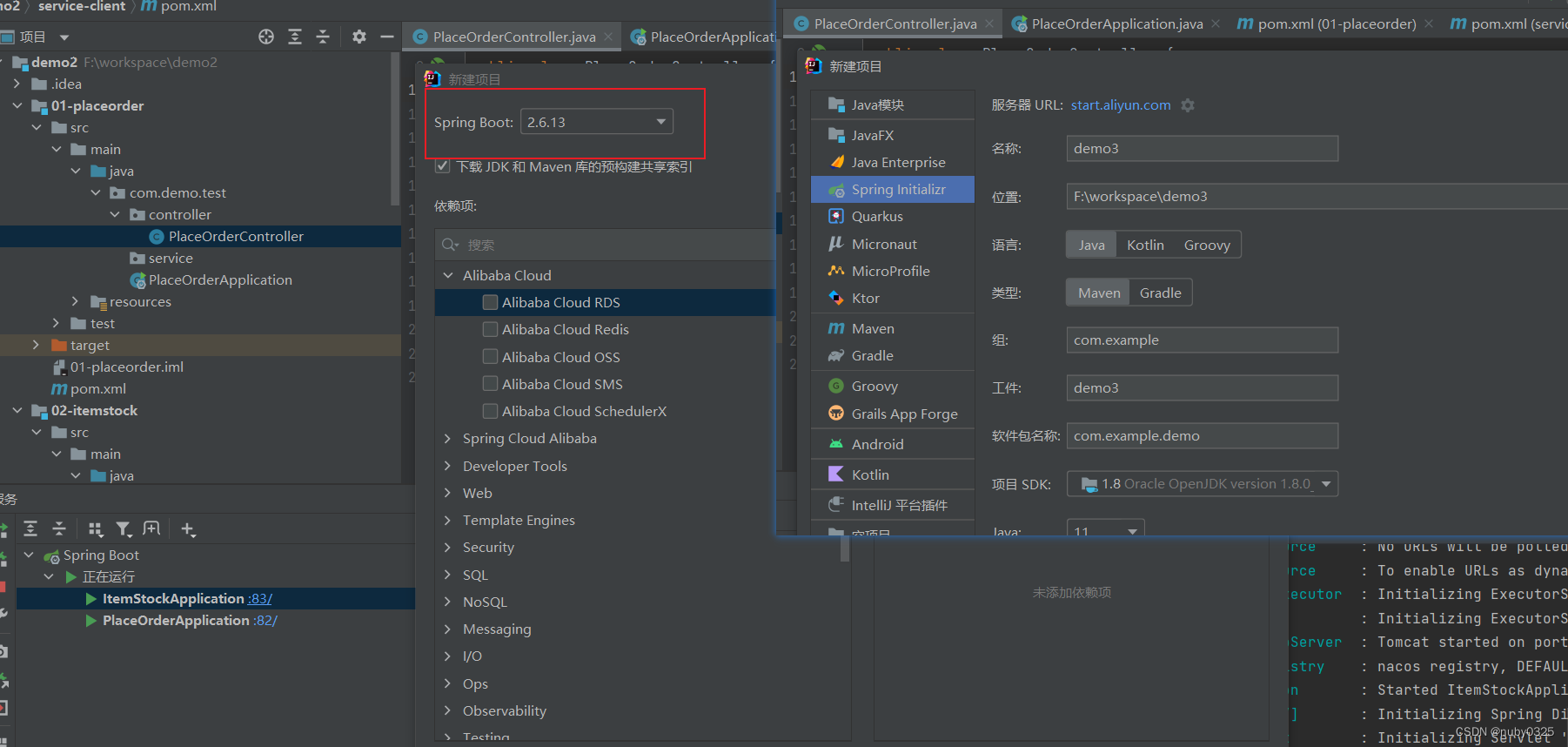
Task: Check Alibaba Cloud SchedulerX dependency
Action: 491,411
